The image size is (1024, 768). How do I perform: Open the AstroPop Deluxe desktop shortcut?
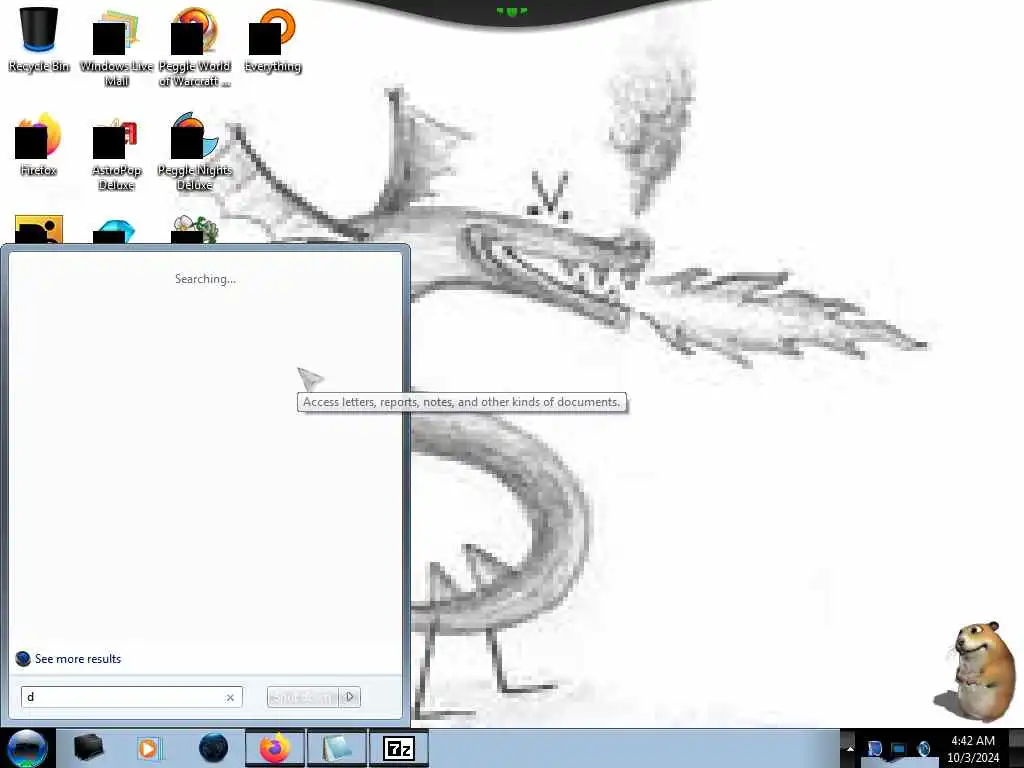point(116,152)
